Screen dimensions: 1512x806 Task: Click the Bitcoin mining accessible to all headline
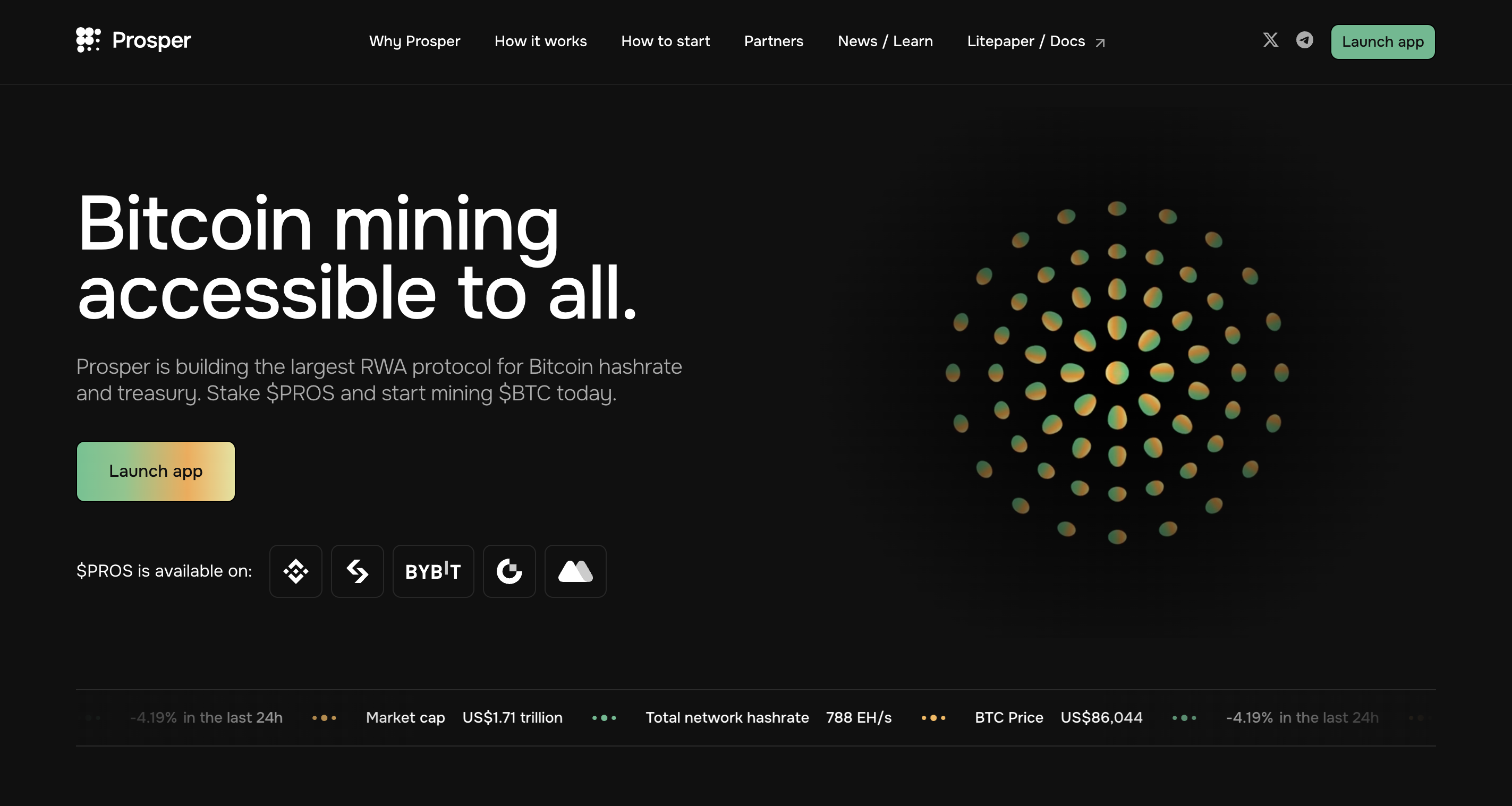[x=357, y=257]
